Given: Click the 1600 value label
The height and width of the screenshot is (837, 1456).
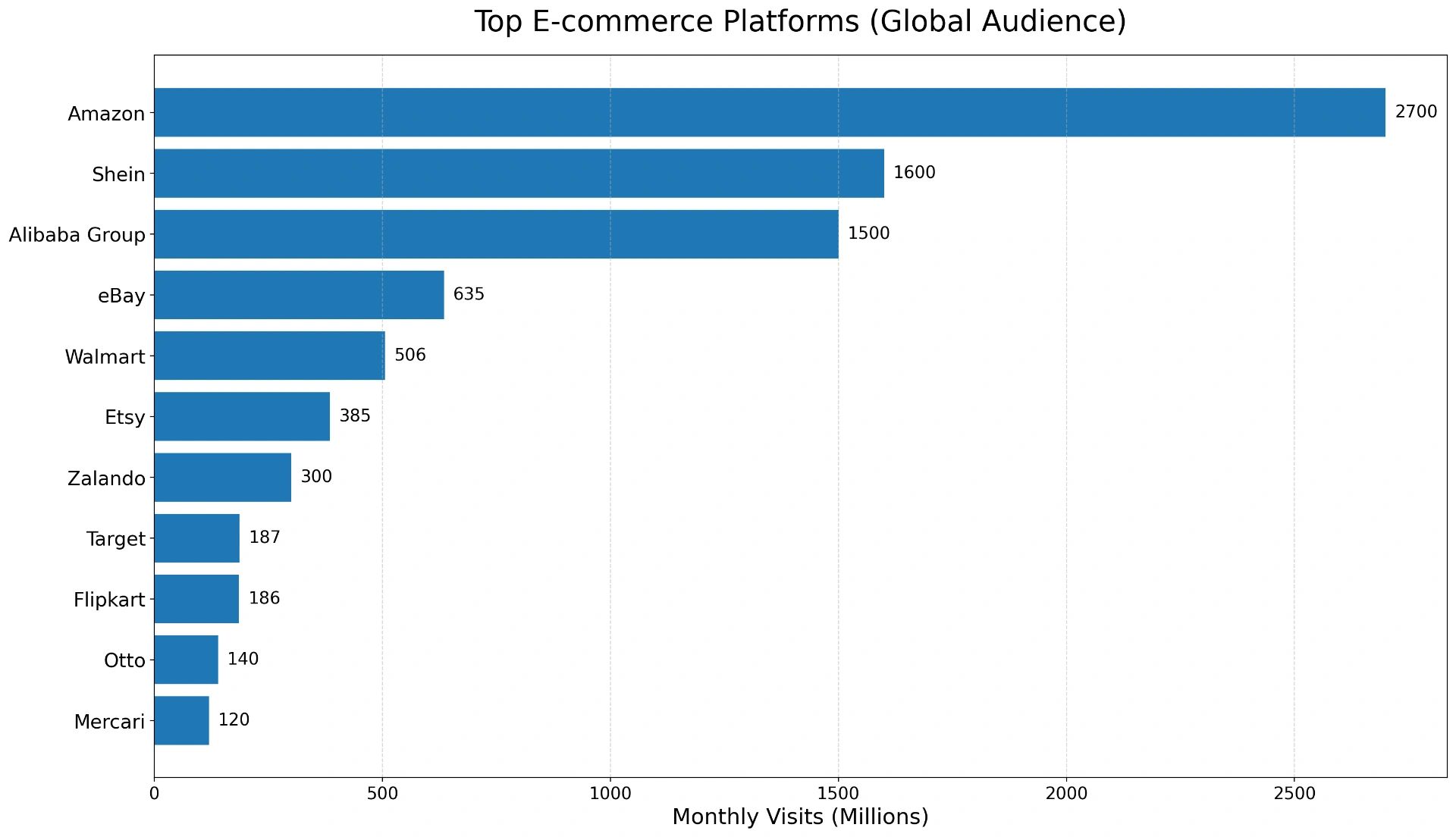Looking at the screenshot, I should coord(915,173).
